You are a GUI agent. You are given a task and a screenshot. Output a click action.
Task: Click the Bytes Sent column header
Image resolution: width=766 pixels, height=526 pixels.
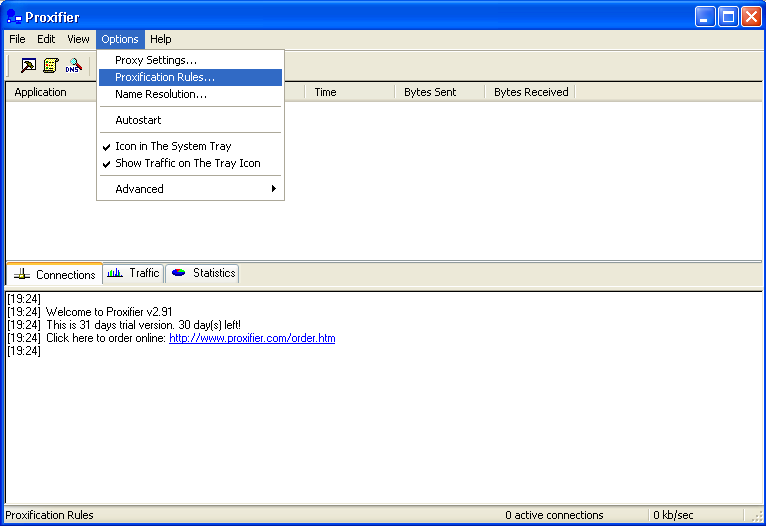pos(440,92)
